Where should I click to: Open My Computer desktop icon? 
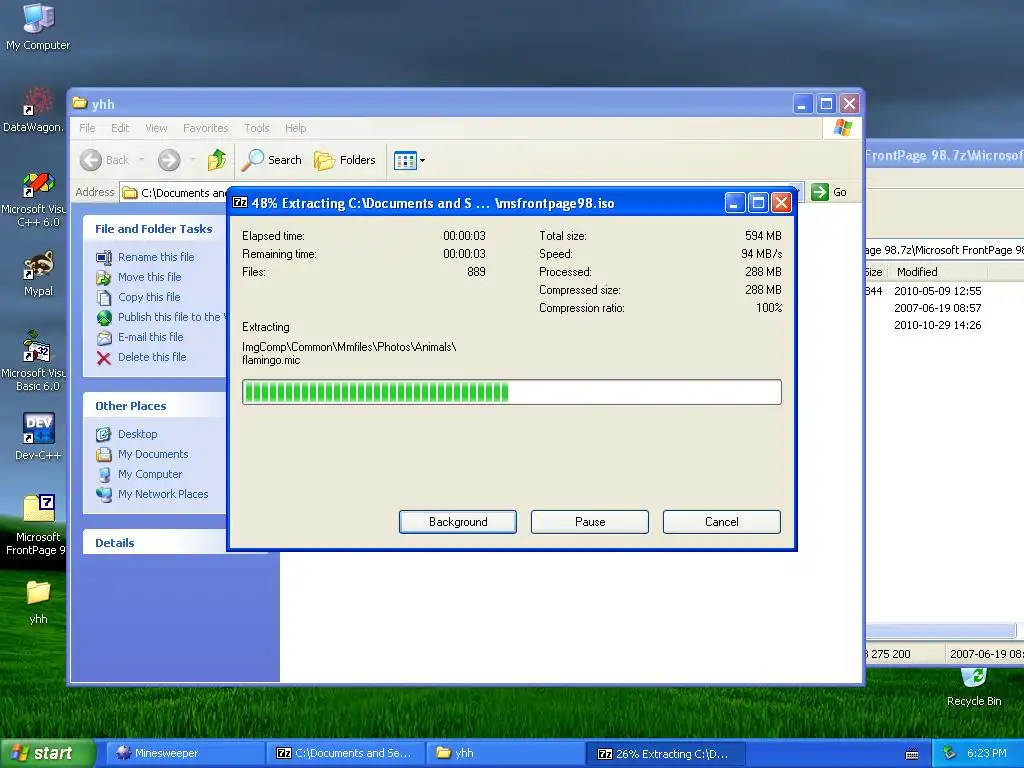point(38,27)
